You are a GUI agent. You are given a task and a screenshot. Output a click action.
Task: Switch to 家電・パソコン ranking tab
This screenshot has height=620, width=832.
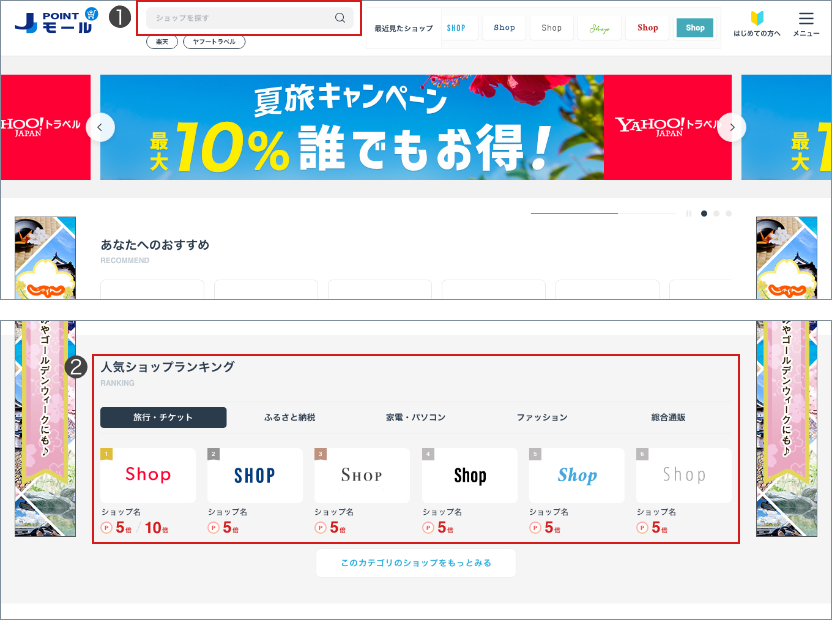(x=416, y=417)
